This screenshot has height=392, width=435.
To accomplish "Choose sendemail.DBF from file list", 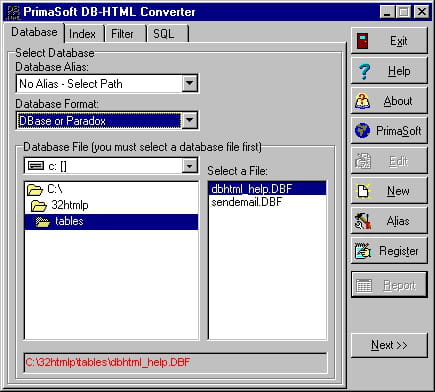I will 247,202.
